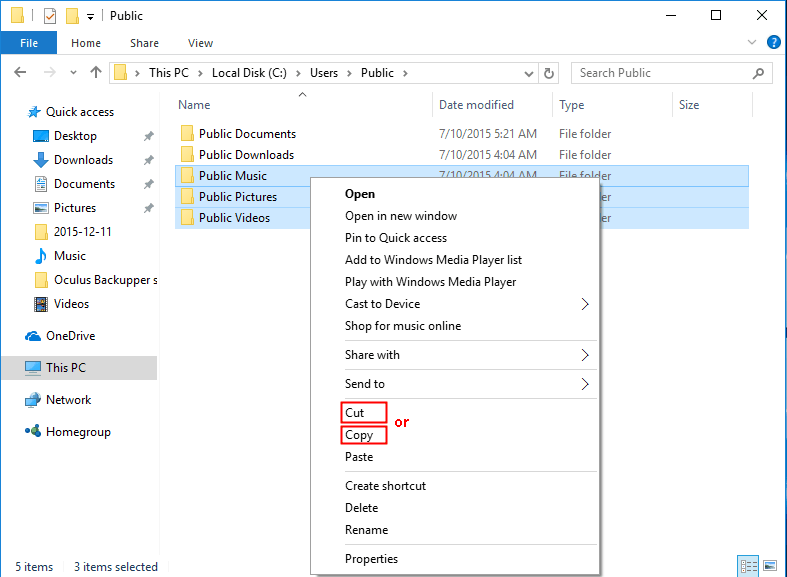Open the Help question mark icon
787x577 pixels.
(773, 43)
